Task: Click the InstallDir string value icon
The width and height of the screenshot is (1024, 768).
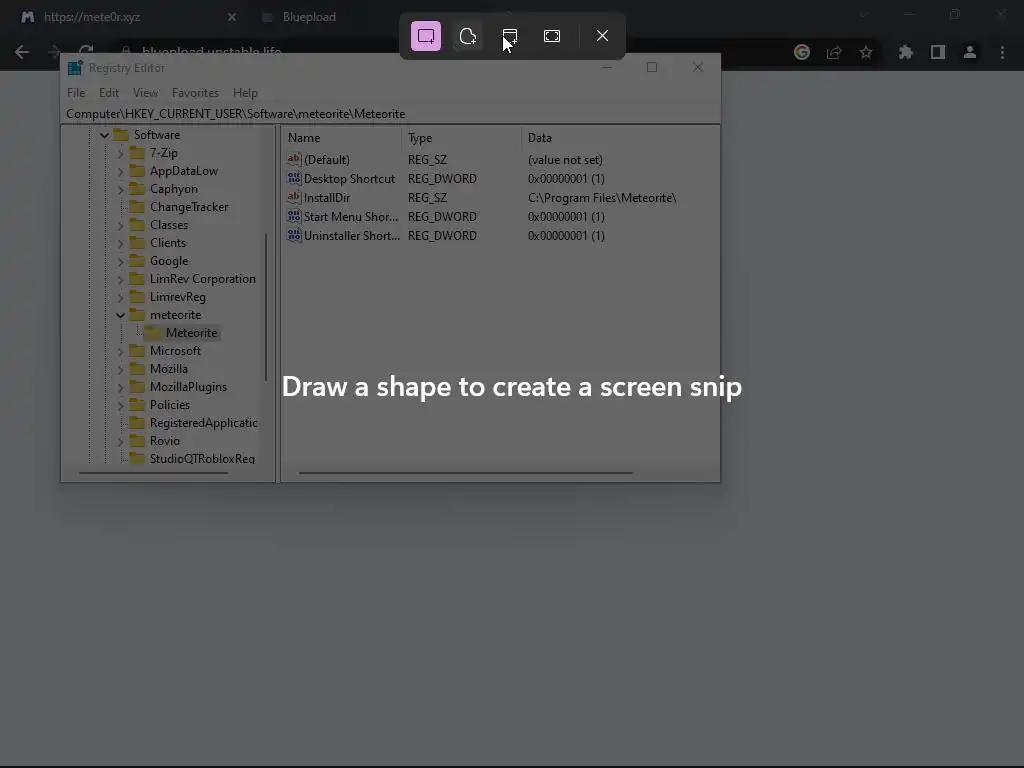Action: (x=294, y=197)
